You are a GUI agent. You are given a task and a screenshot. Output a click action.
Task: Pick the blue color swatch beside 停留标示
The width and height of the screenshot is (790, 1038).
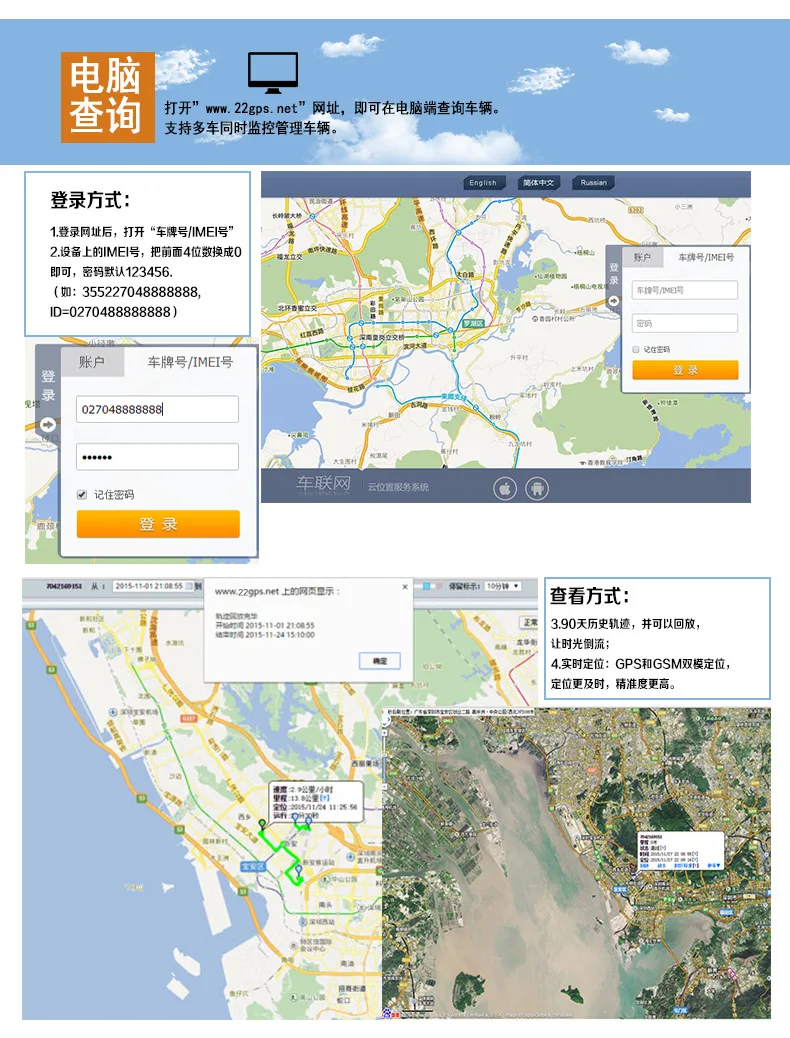pos(427,587)
